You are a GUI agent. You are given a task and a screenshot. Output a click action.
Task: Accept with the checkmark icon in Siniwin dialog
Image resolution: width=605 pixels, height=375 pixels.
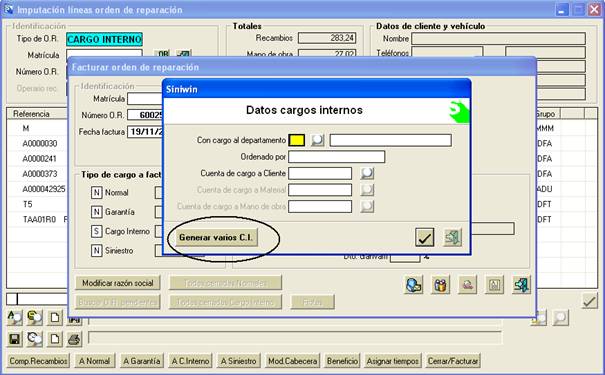(424, 237)
